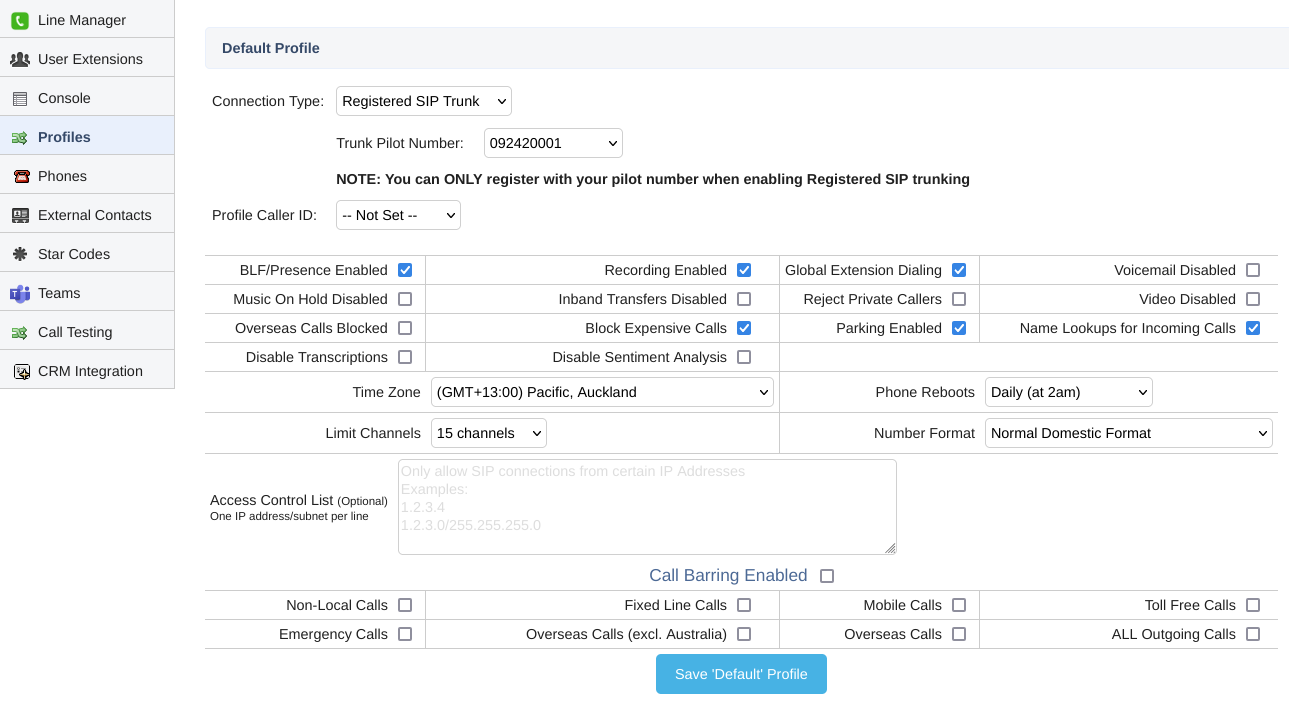Uncheck BLF/Presence Enabled checkbox
The height and width of the screenshot is (702, 1289).
[405, 270]
